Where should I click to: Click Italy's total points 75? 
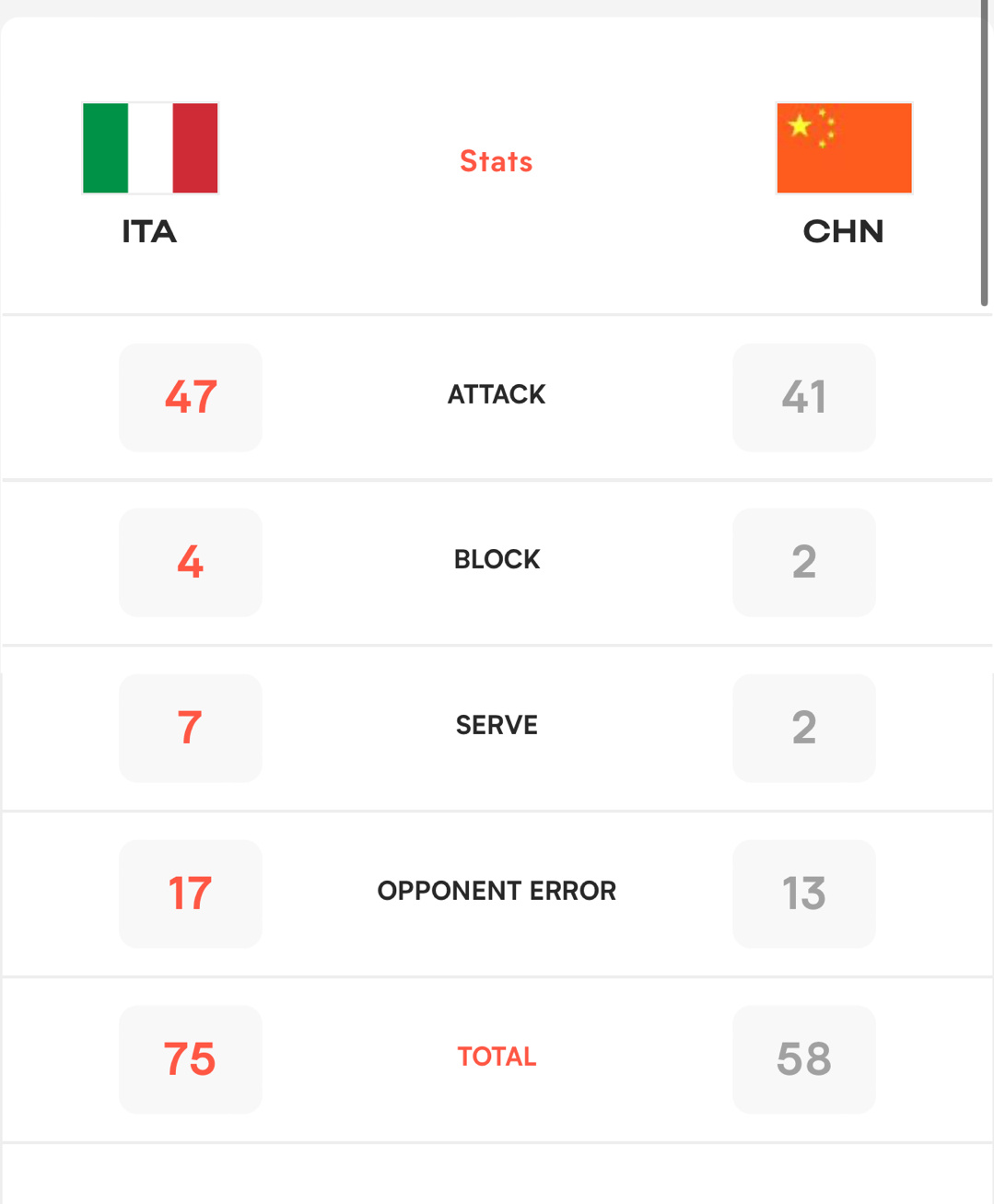[191, 1059]
